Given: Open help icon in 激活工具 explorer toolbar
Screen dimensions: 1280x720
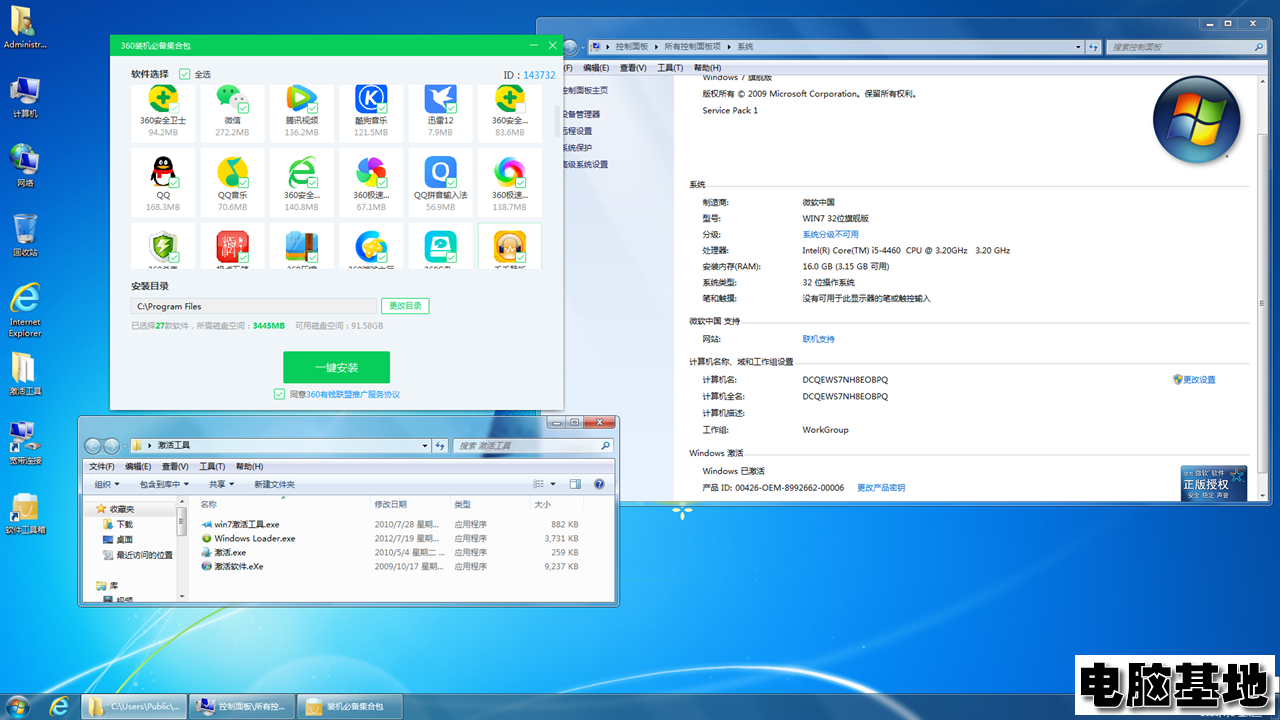Looking at the screenshot, I should [x=599, y=484].
